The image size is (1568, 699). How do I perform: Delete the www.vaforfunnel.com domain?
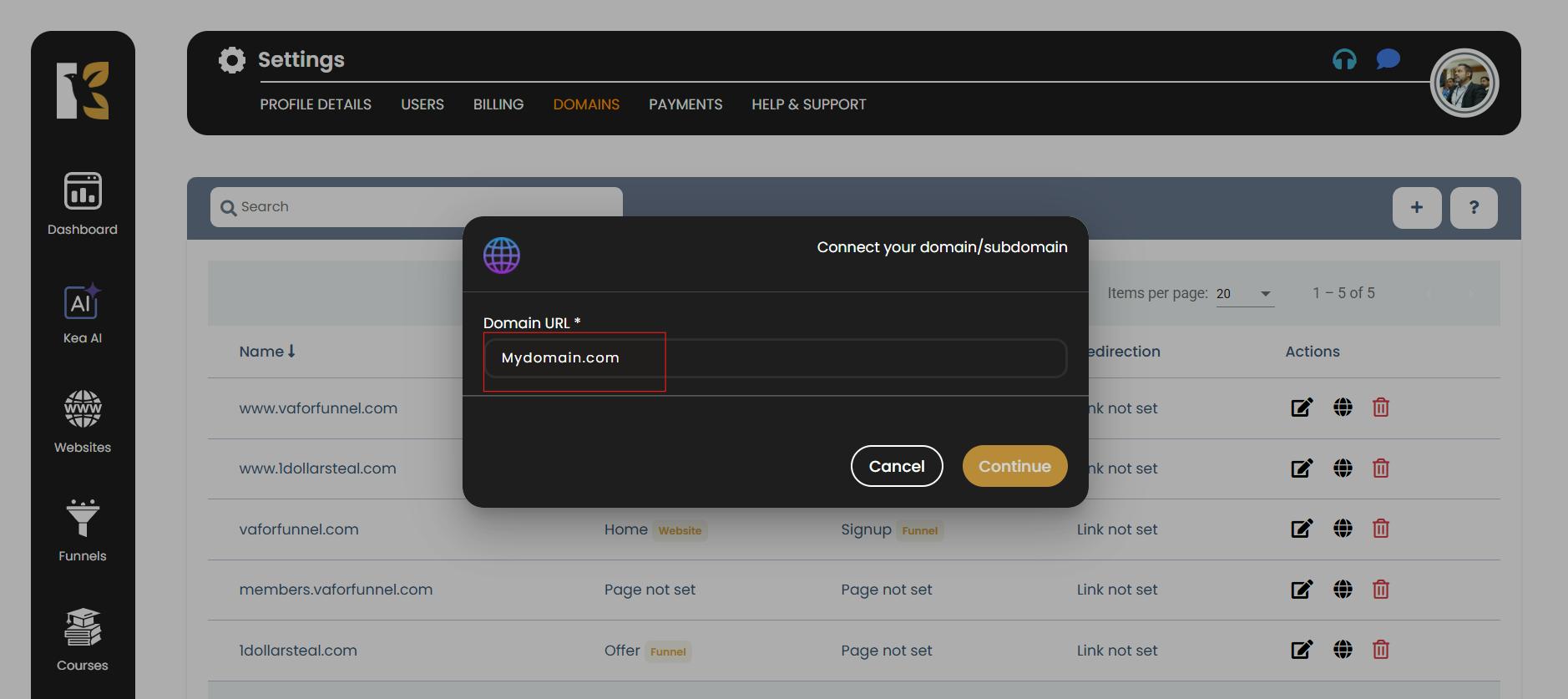coord(1380,408)
